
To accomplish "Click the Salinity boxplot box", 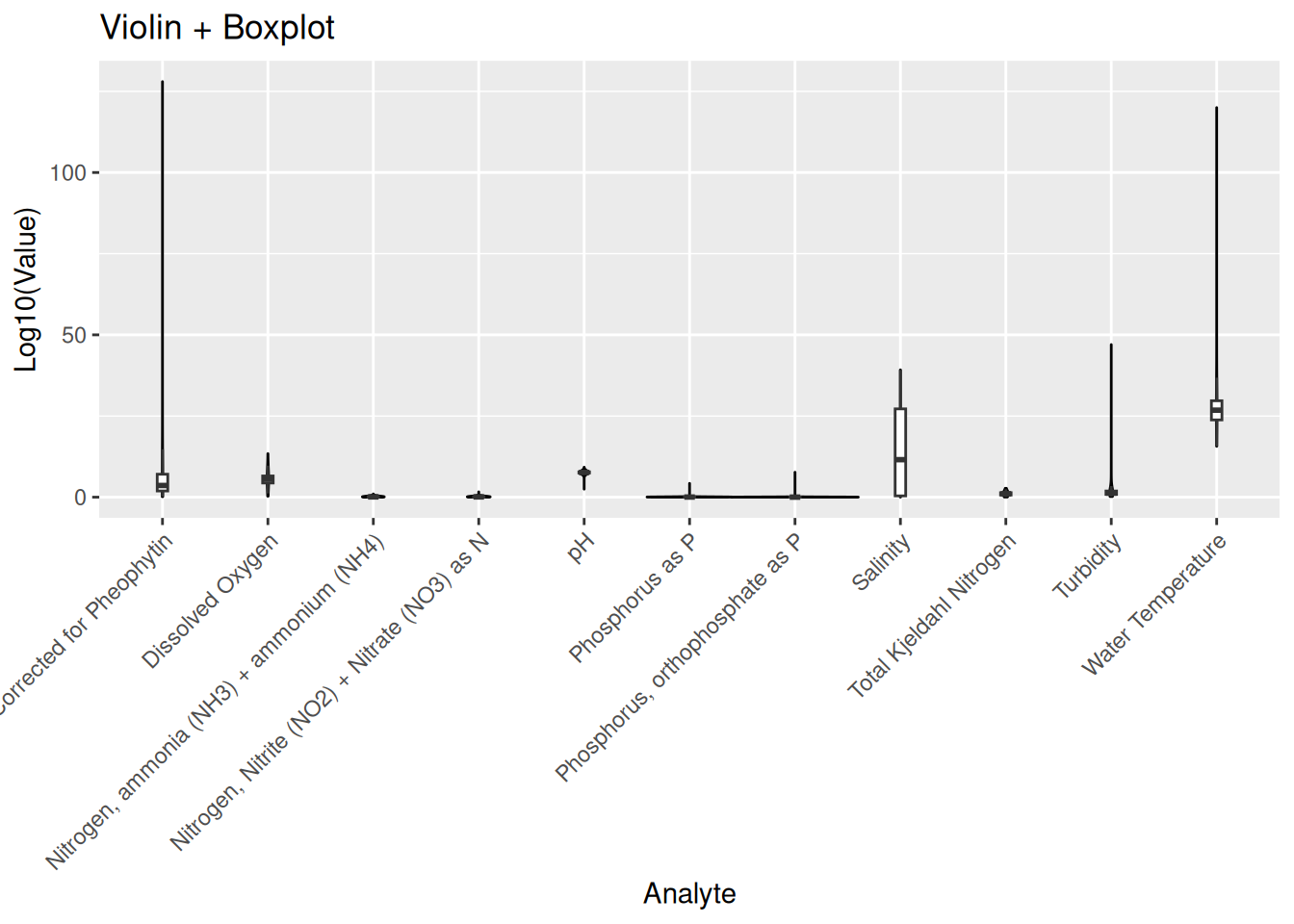I will (x=900, y=452).
